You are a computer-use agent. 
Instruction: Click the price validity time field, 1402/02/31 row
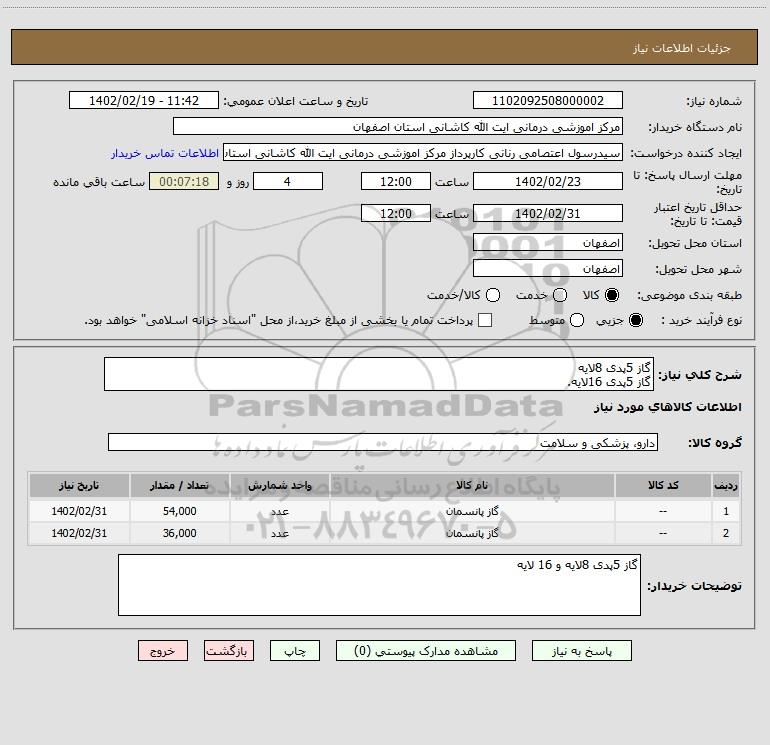coord(396,213)
